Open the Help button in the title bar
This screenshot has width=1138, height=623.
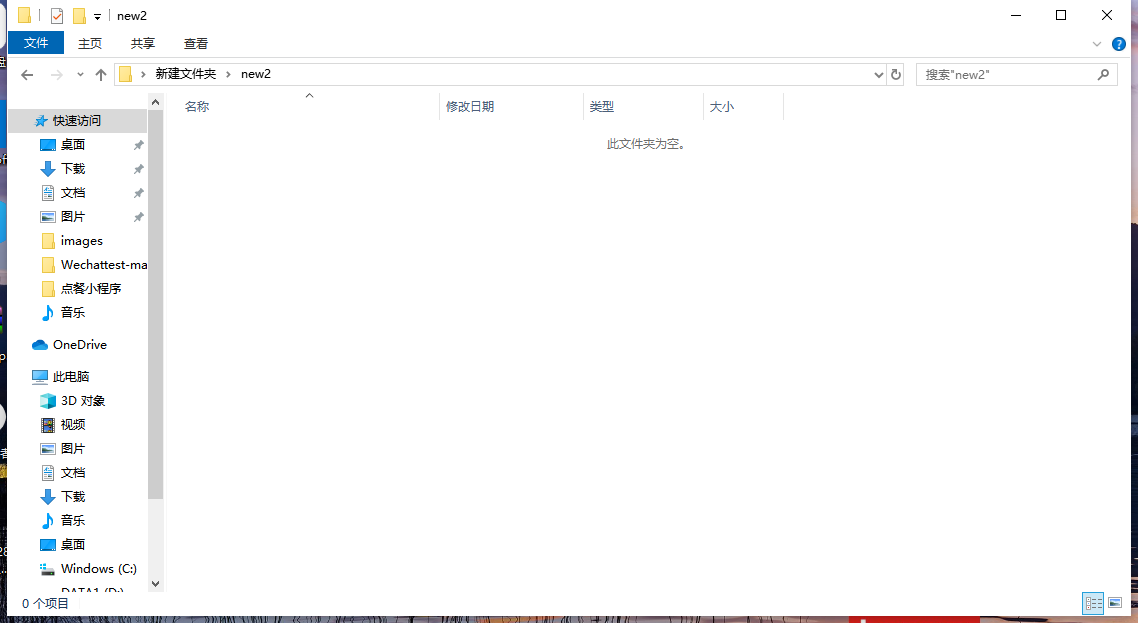click(x=1118, y=44)
